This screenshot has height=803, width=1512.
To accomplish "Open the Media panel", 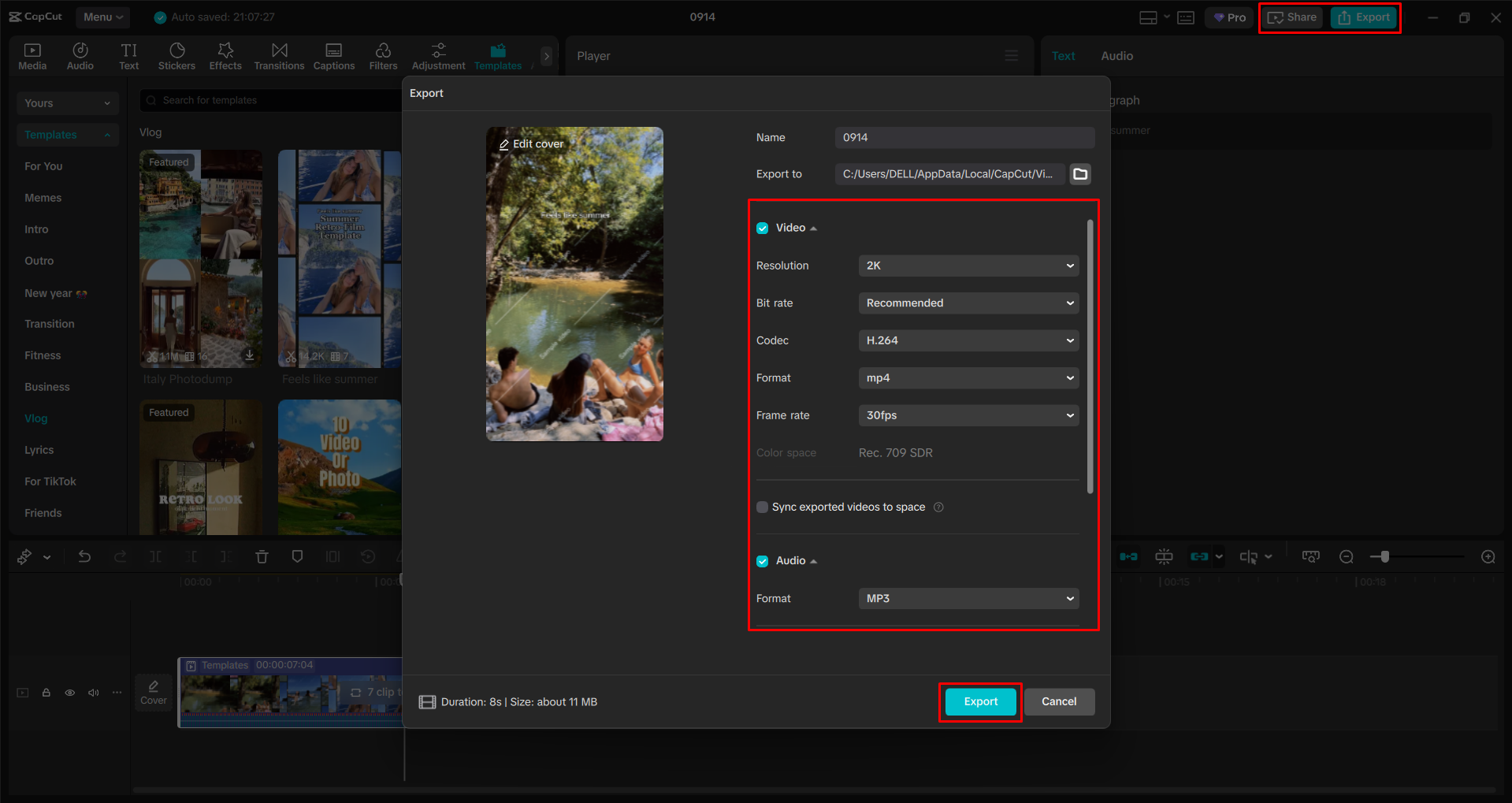I will (32, 55).
